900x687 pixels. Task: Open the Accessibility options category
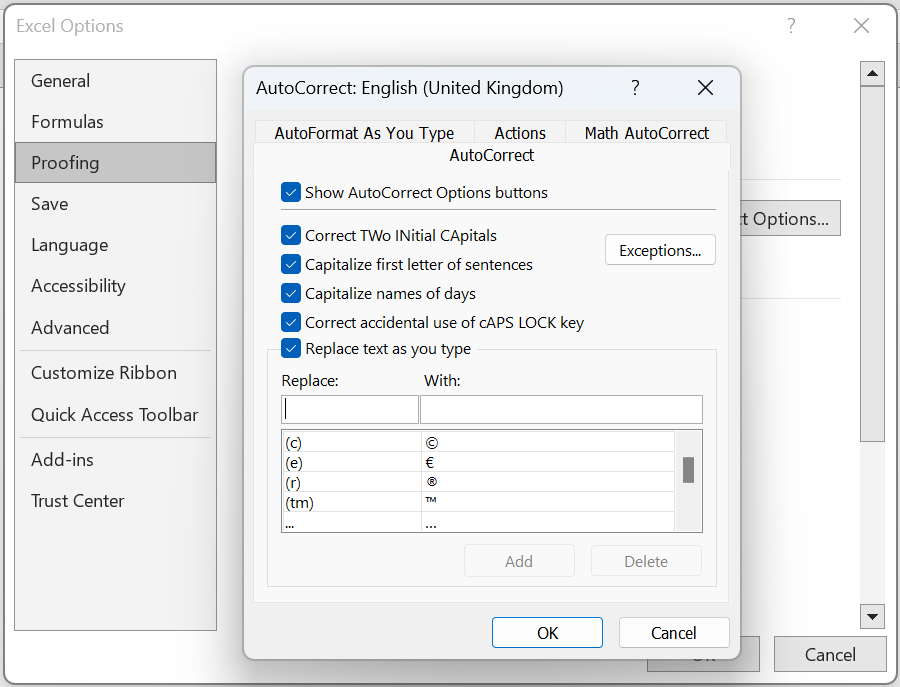[115, 286]
